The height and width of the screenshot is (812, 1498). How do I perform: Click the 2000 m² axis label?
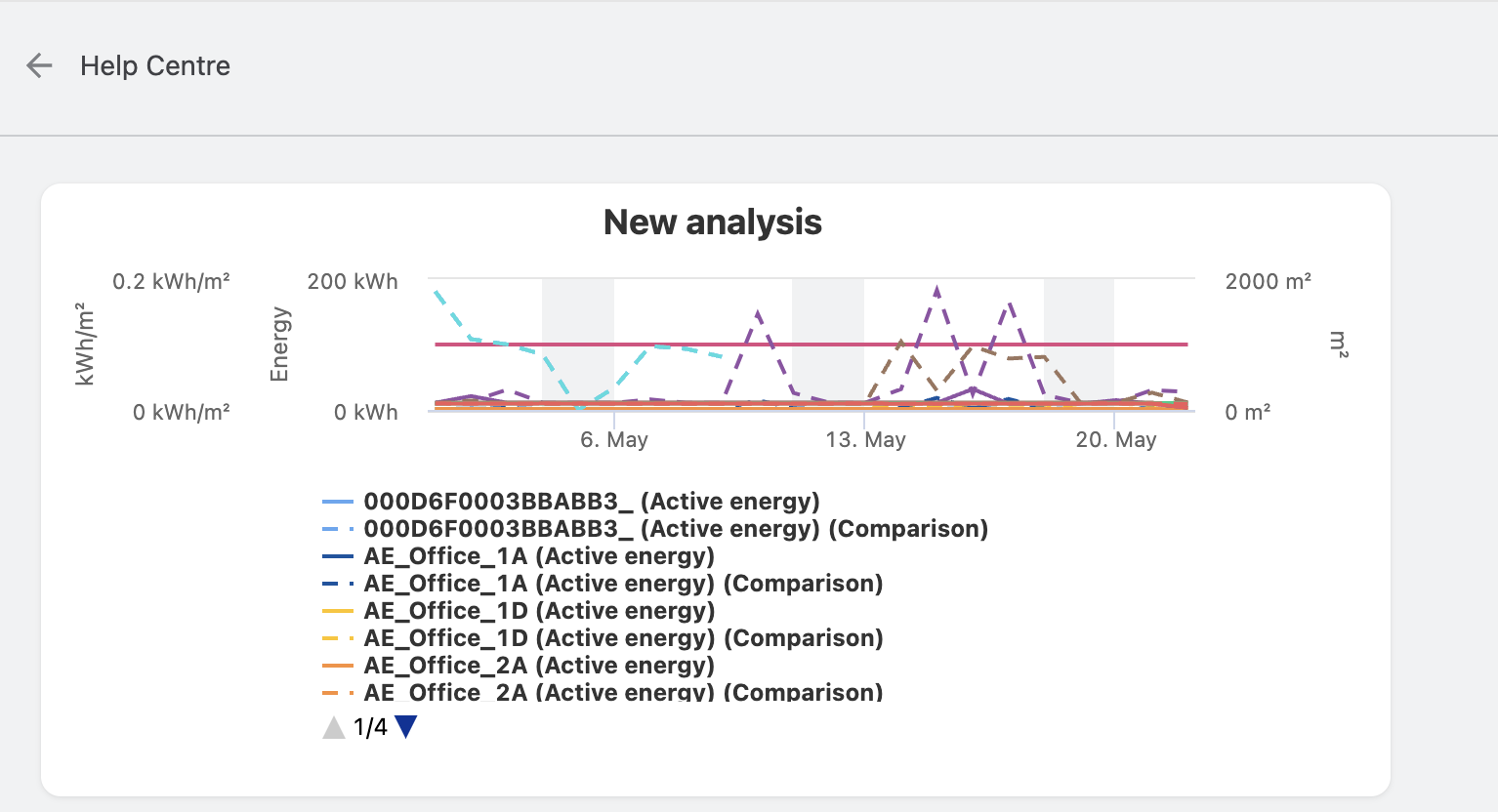tap(1268, 282)
